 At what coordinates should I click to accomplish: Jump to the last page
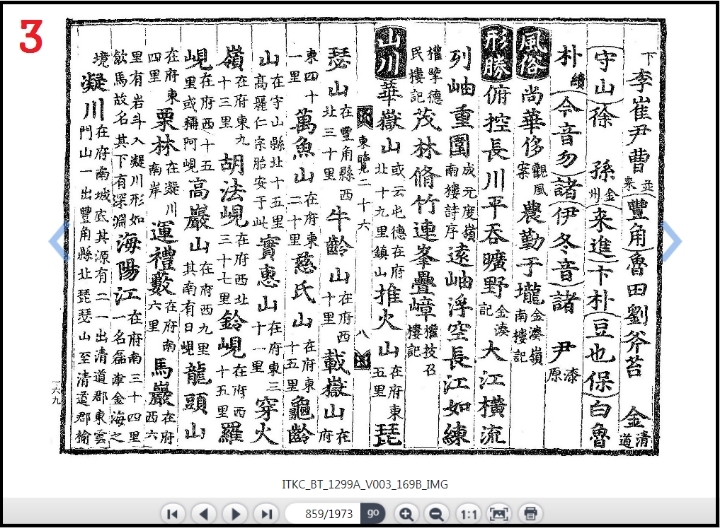tap(267, 513)
